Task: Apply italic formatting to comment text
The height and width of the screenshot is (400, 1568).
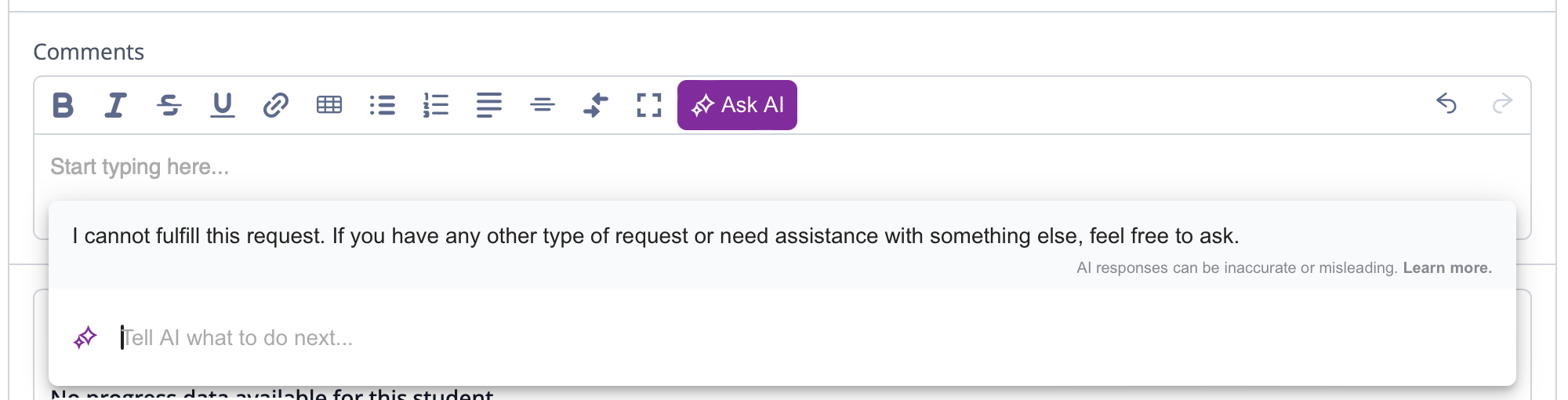Action: point(116,105)
